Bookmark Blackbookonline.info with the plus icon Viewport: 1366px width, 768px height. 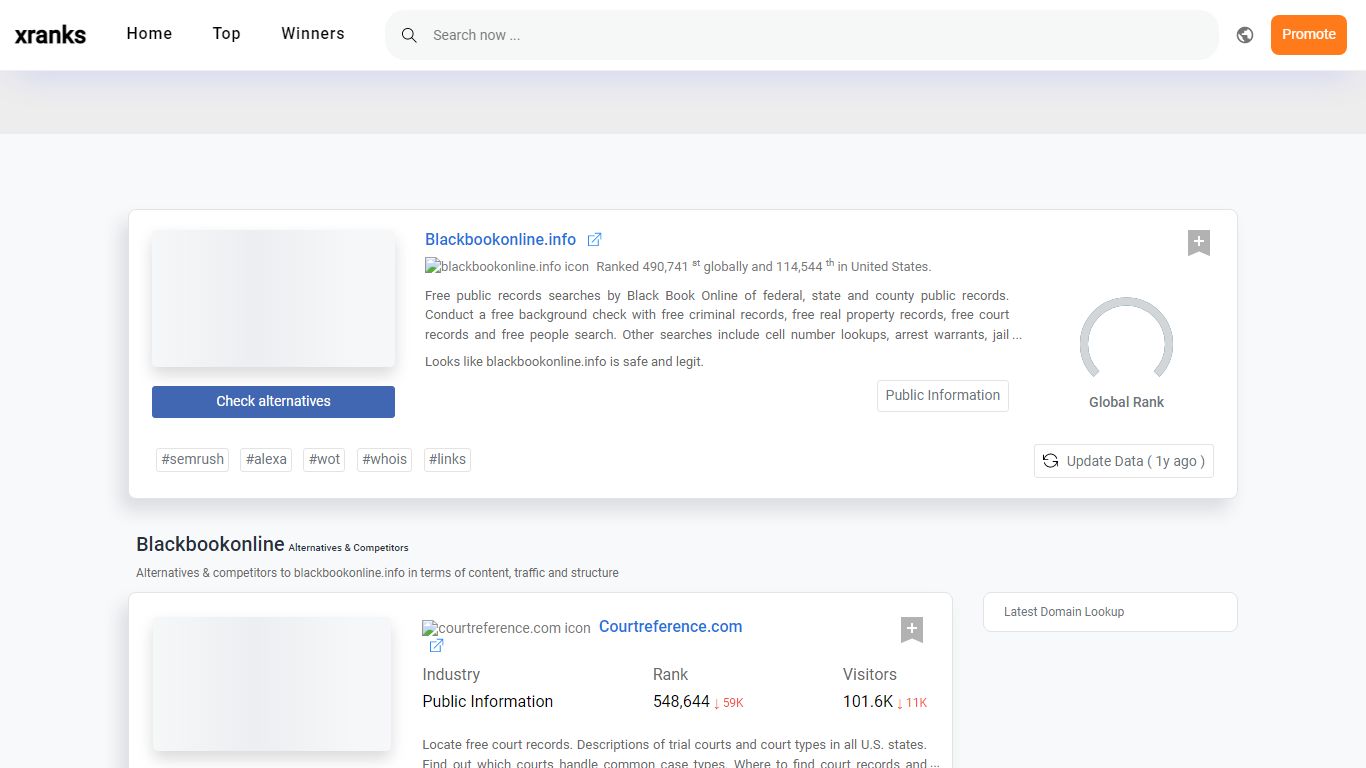[x=1199, y=243]
